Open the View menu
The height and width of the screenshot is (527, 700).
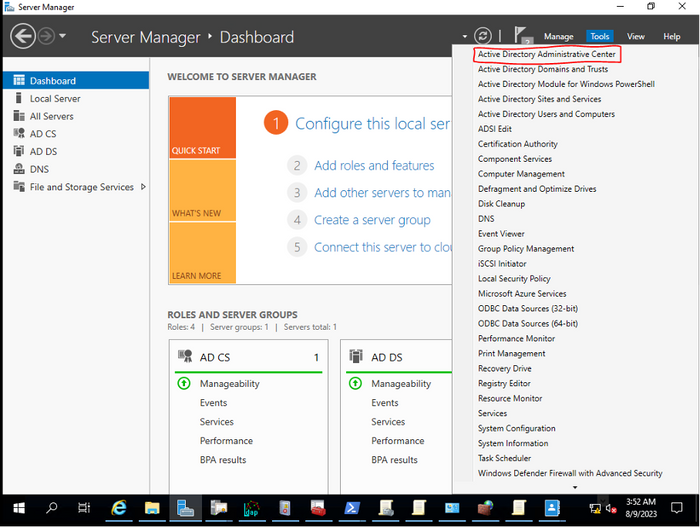(635, 37)
